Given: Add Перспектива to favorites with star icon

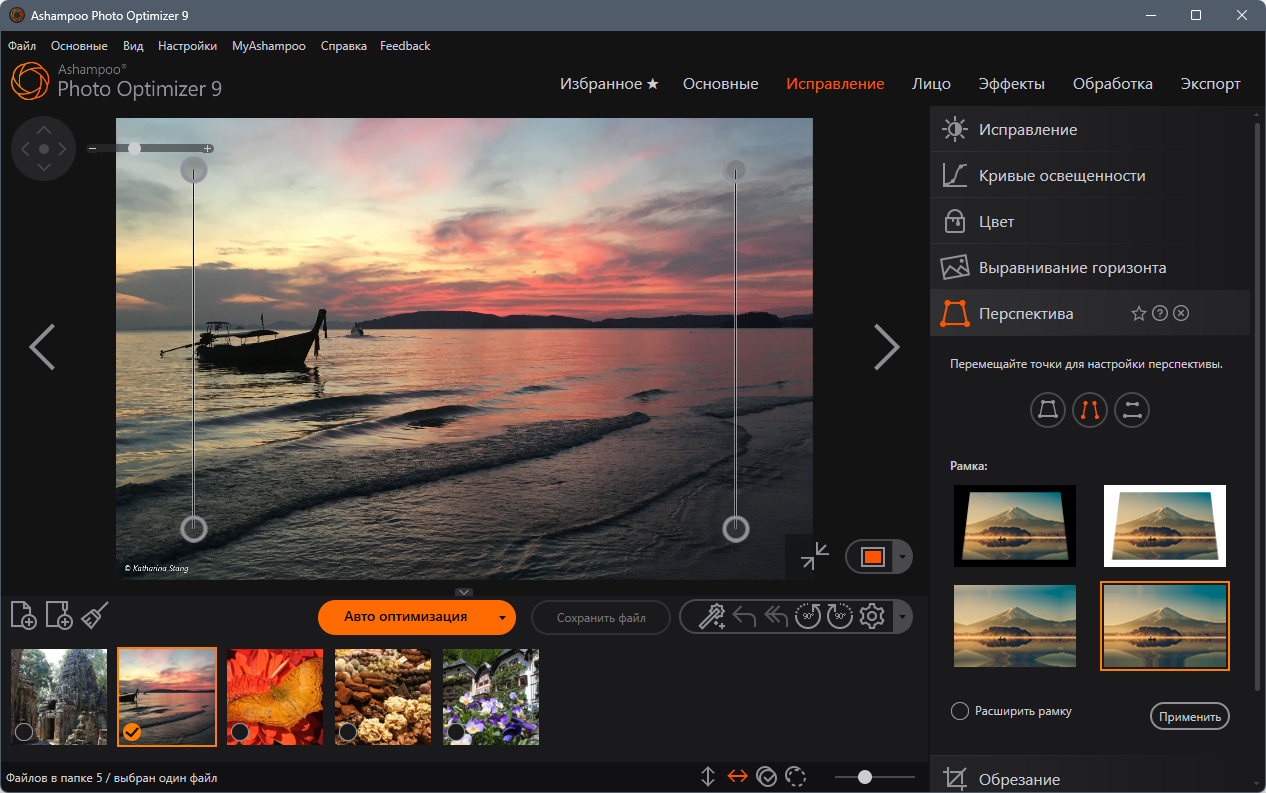Looking at the screenshot, I should pyautogui.click(x=1138, y=314).
